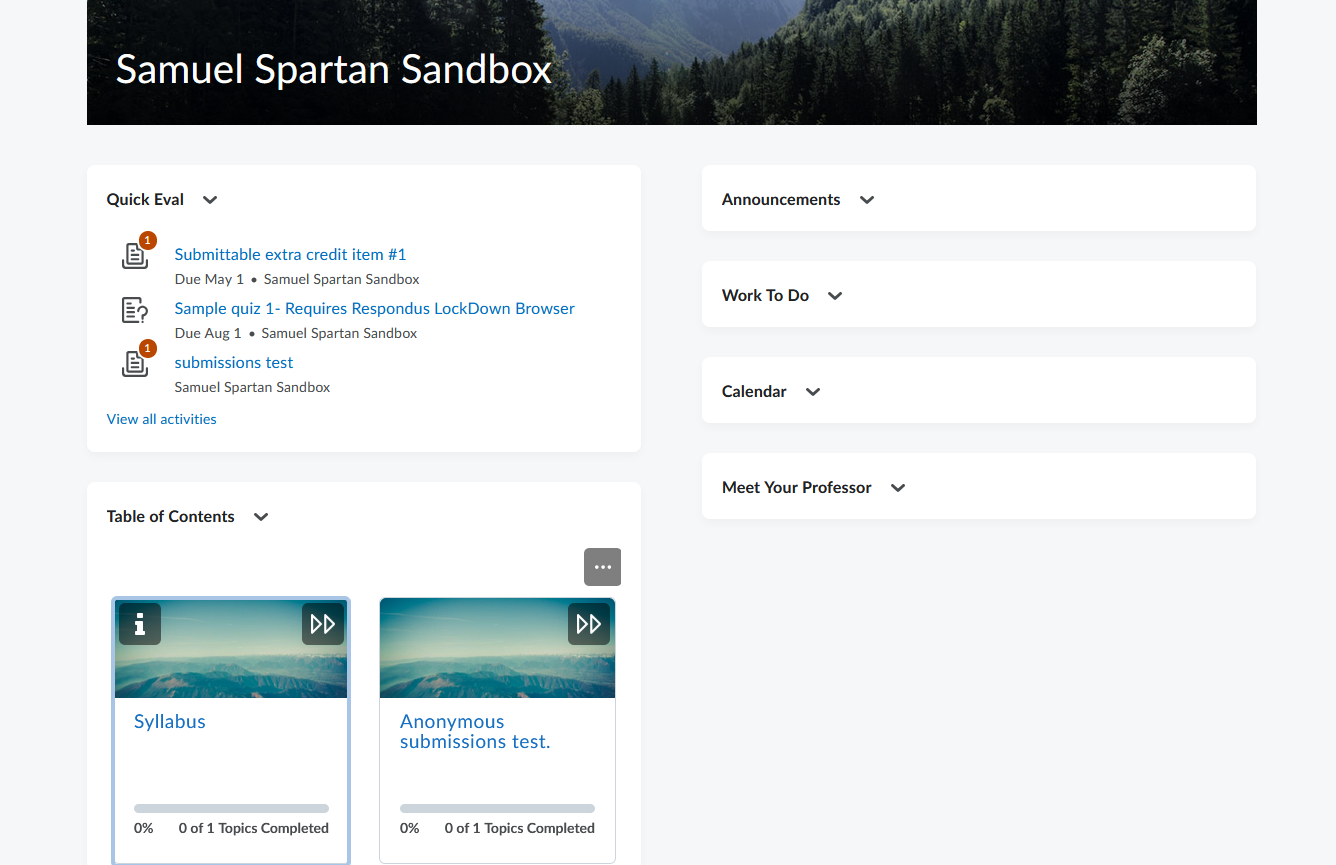Click the fast-forward icon on the Syllabus card

point(323,624)
